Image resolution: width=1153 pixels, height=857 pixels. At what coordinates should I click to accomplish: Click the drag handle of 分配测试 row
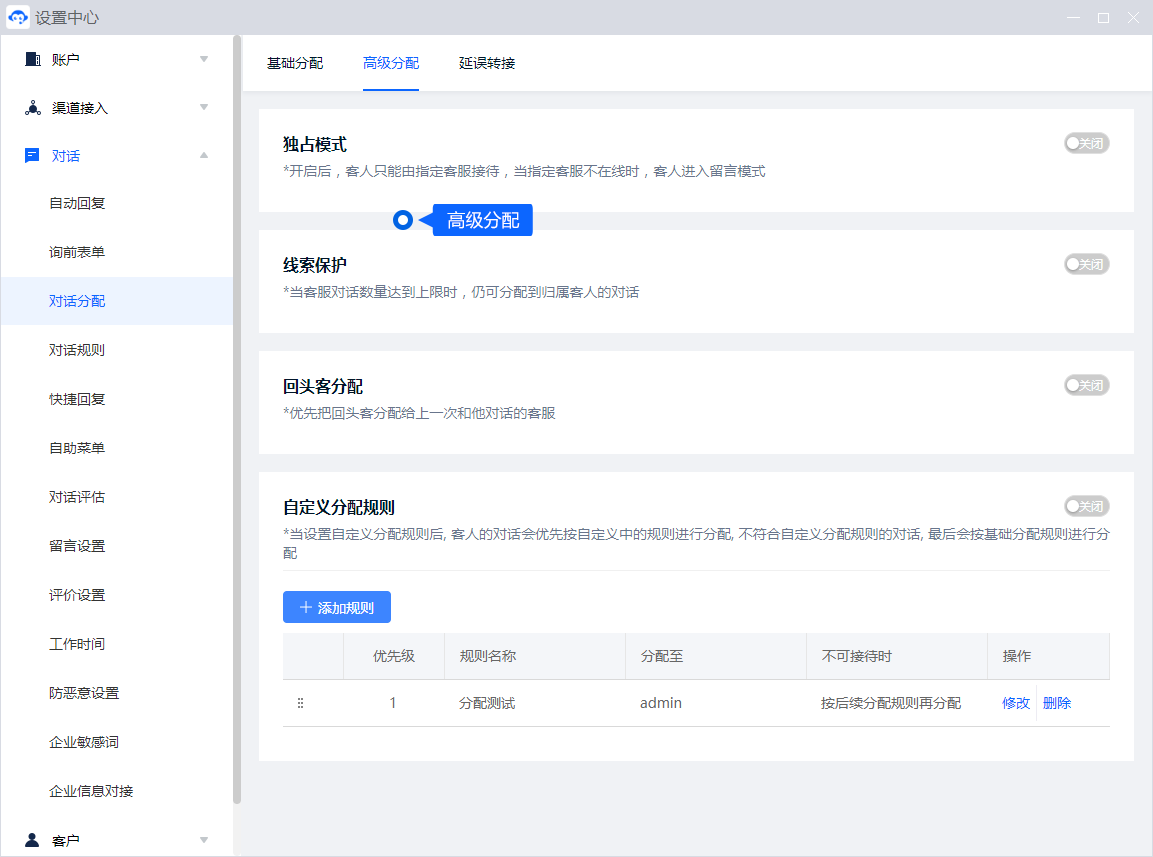[x=300, y=703]
